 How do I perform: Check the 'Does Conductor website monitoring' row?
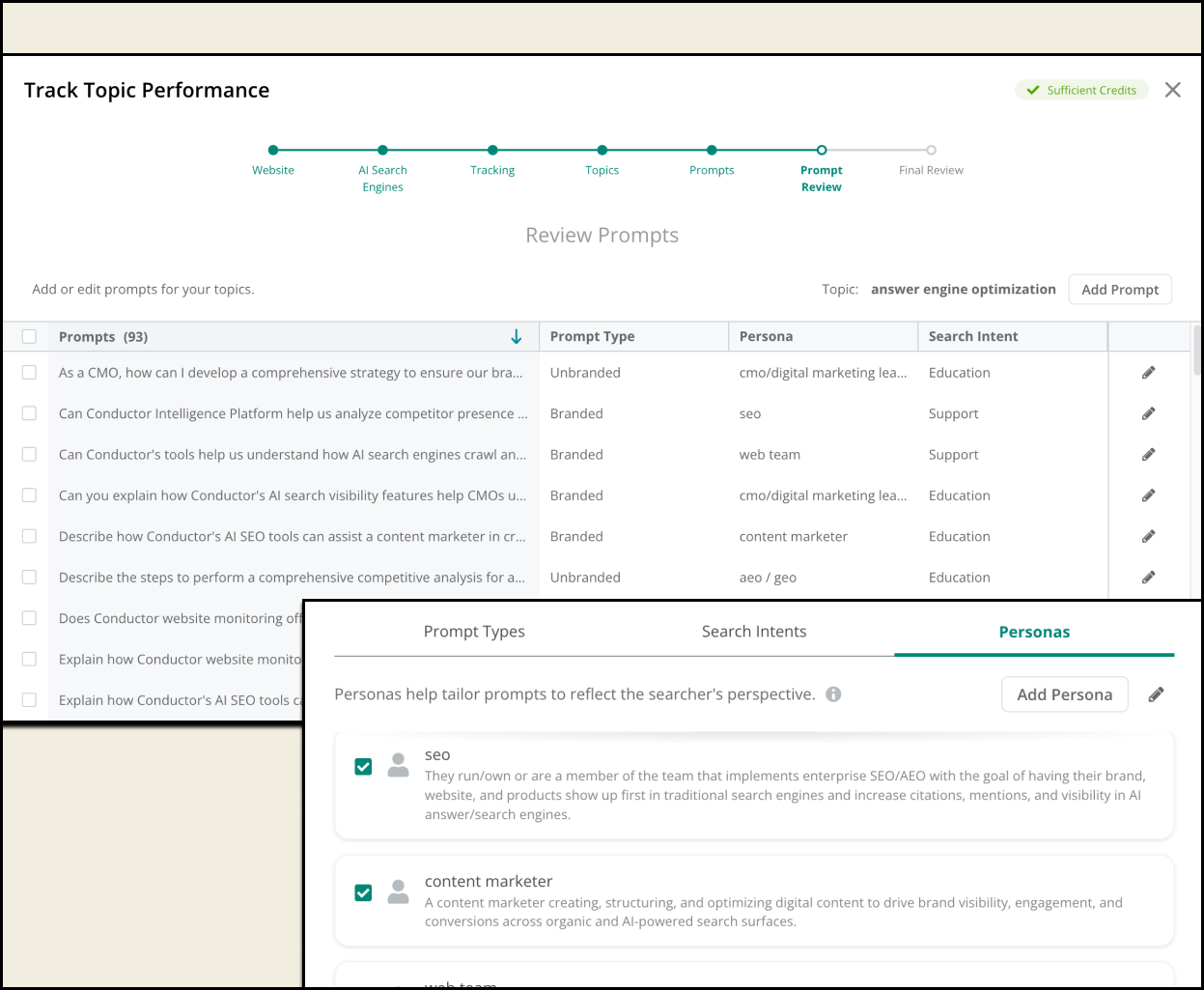29,618
